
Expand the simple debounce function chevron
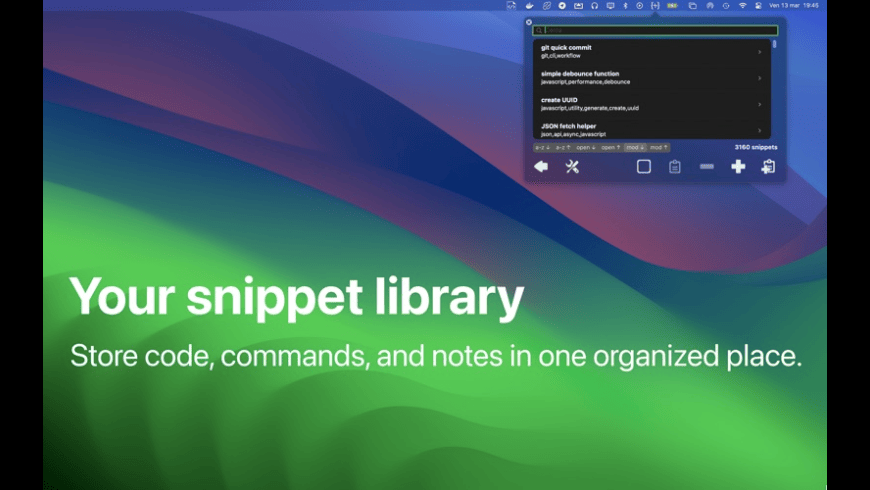[x=760, y=78]
